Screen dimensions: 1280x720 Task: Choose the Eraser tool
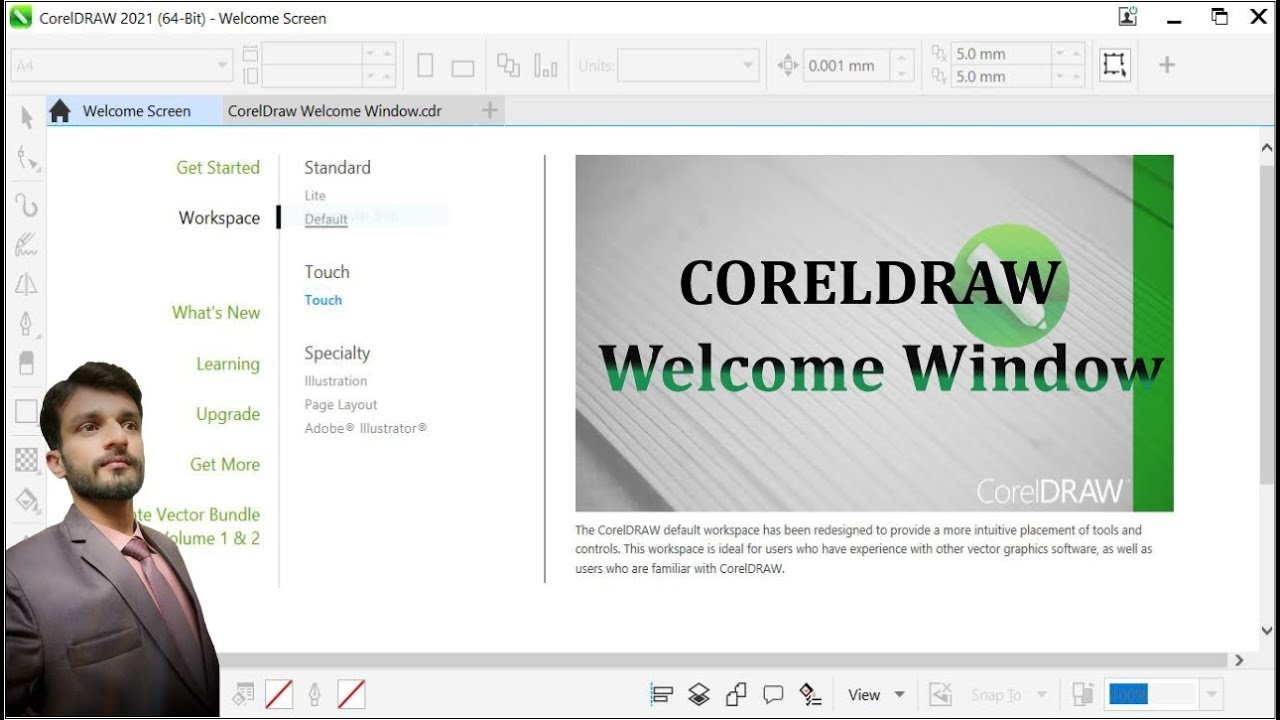[26, 362]
